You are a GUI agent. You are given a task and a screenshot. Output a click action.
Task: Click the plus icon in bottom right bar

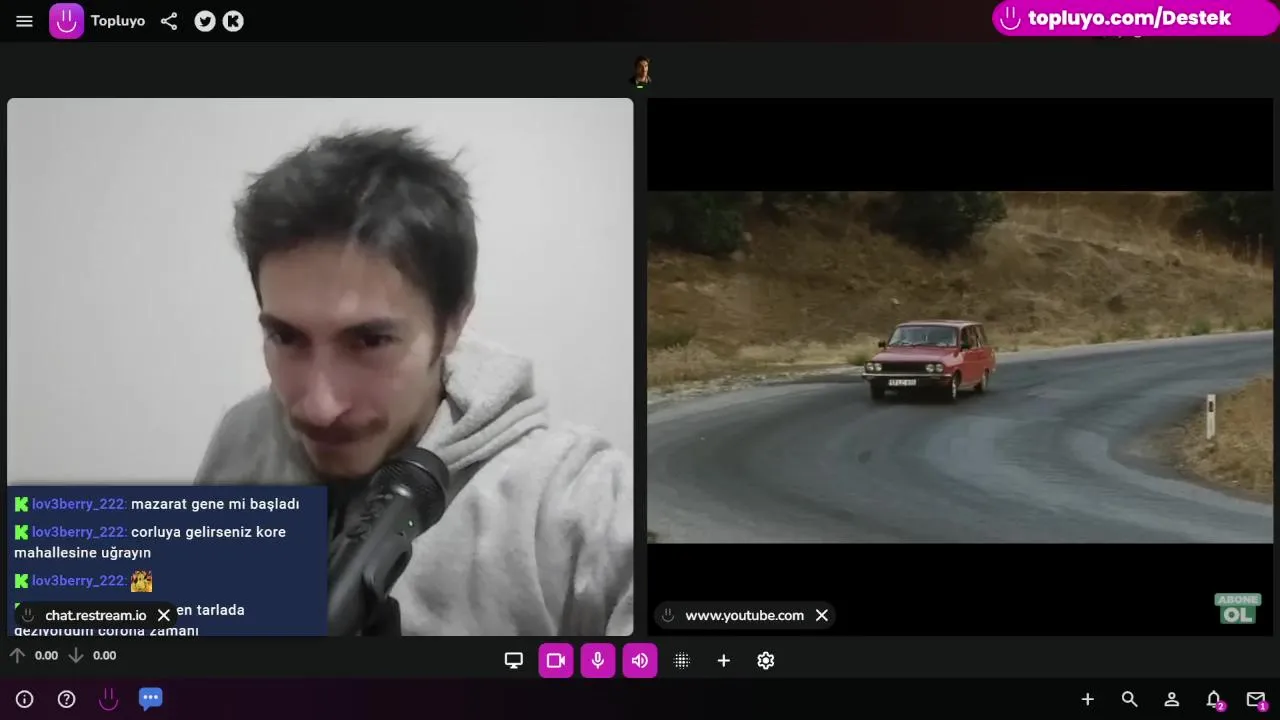point(1088,699)
